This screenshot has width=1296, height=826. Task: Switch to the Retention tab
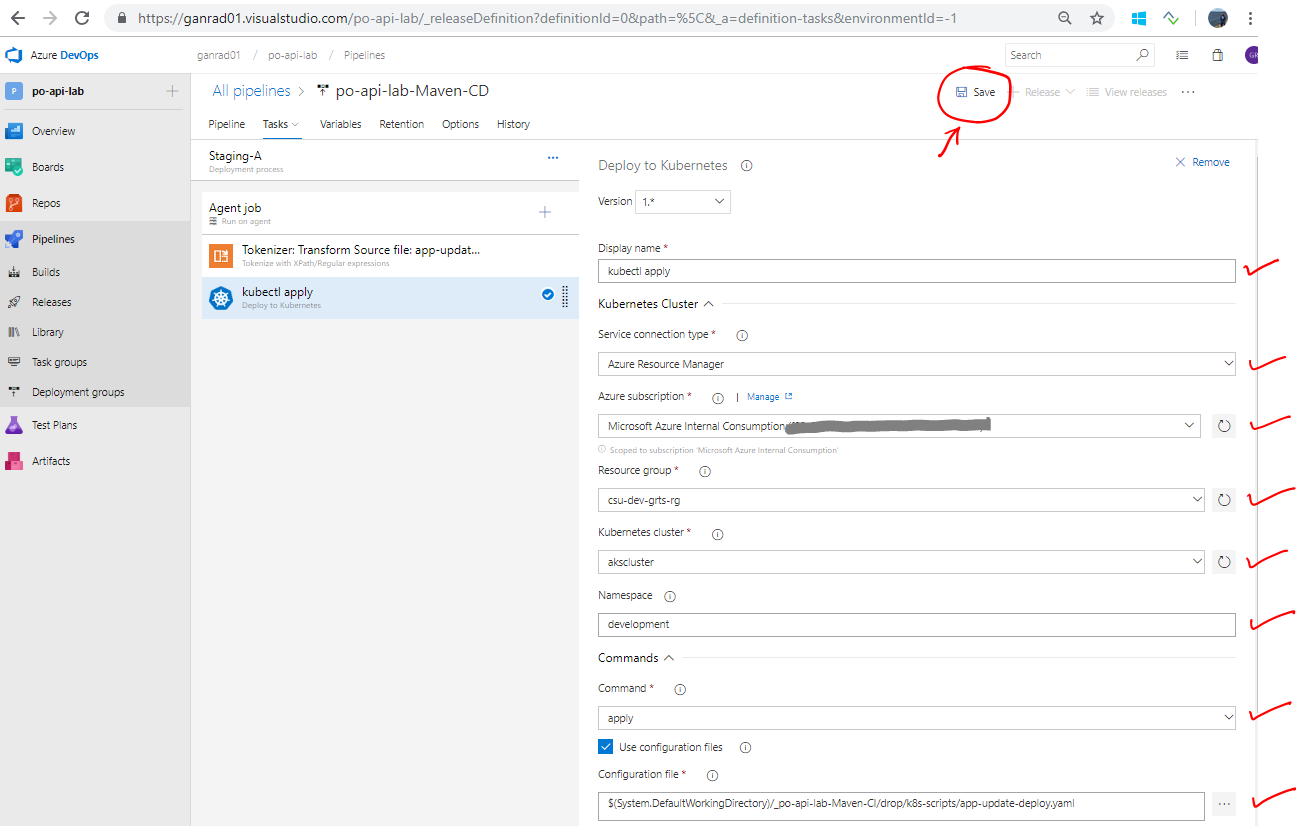[402, 124]
